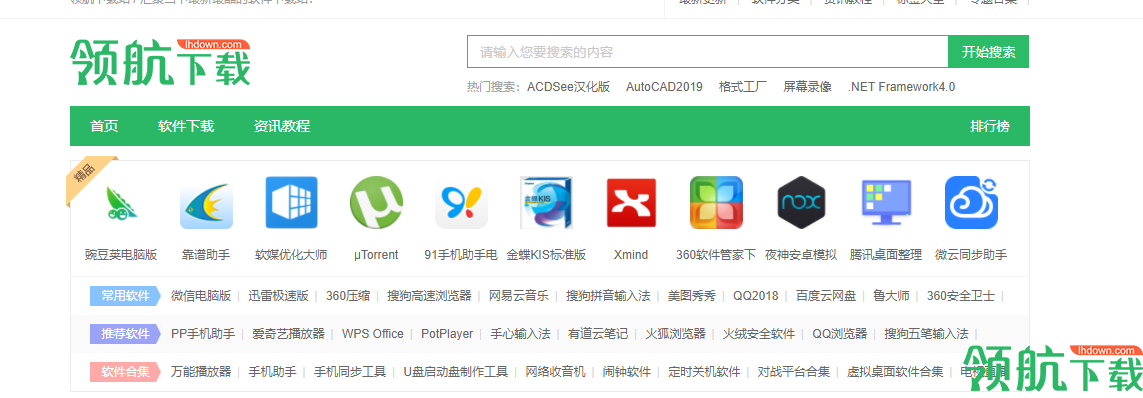Open the 91手机助手 app icon
This screenshot has width=1143, height=398.
coord(461,203)
